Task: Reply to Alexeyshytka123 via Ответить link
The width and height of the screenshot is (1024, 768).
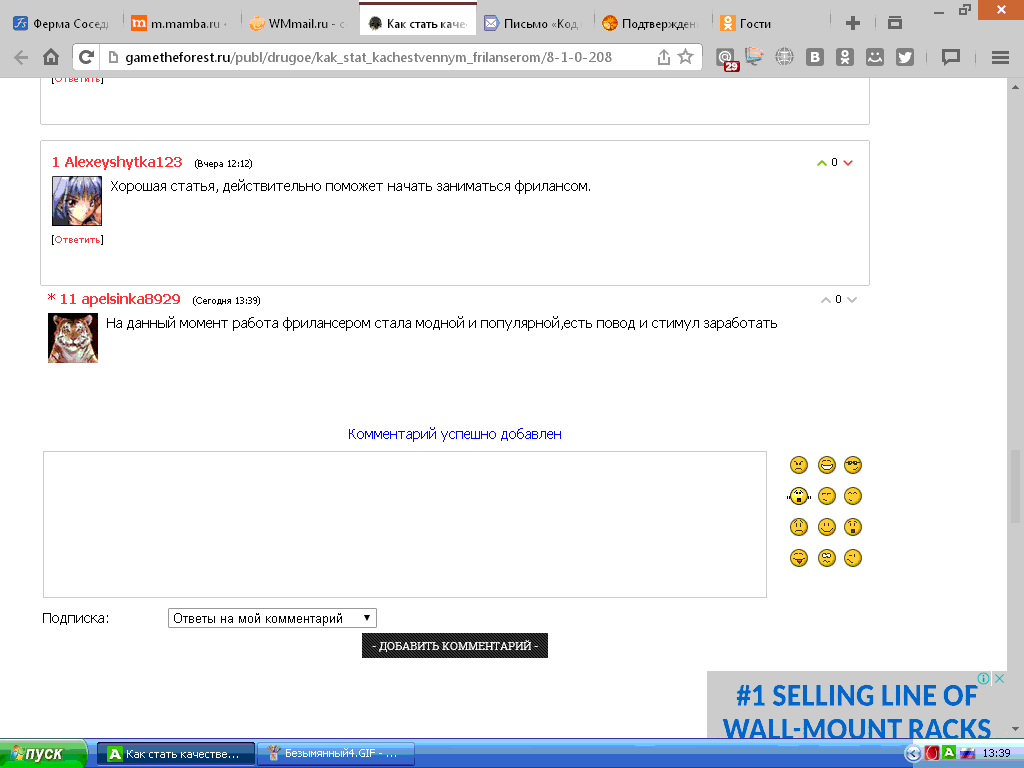Action: (77, 240)
